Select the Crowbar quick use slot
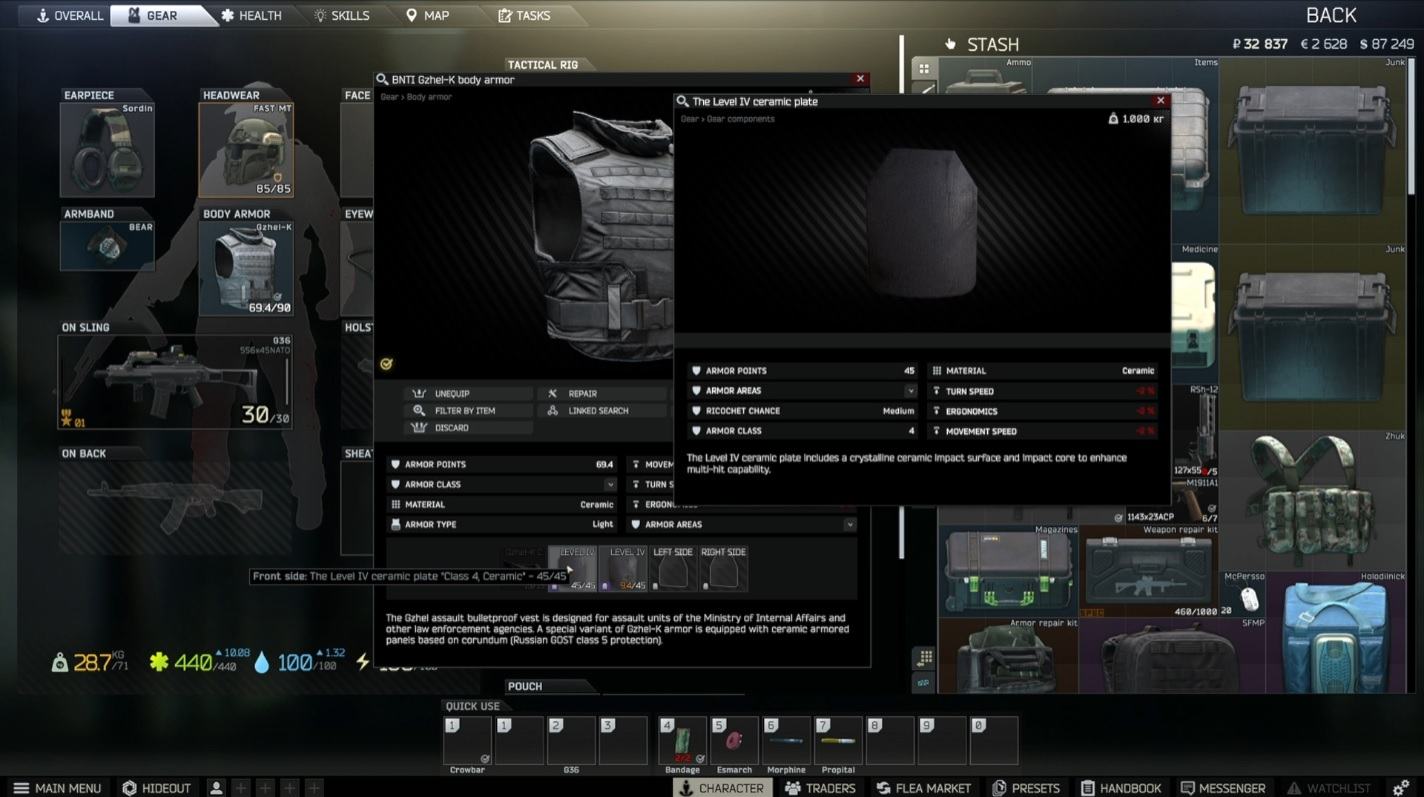This screenshot has height=797, width=1424. coord(467,741)
